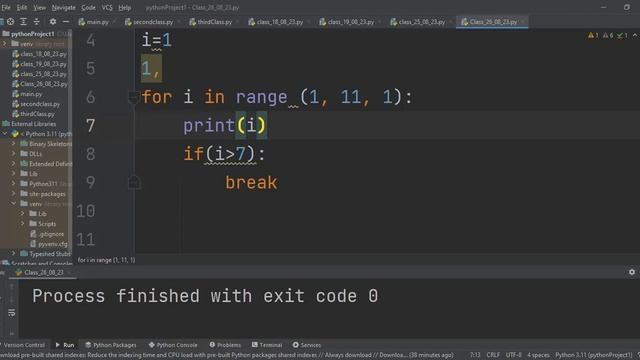The height and width of the screenshot is (360, 640).
Task: Open Problems tool window
Action: [225, 345]
